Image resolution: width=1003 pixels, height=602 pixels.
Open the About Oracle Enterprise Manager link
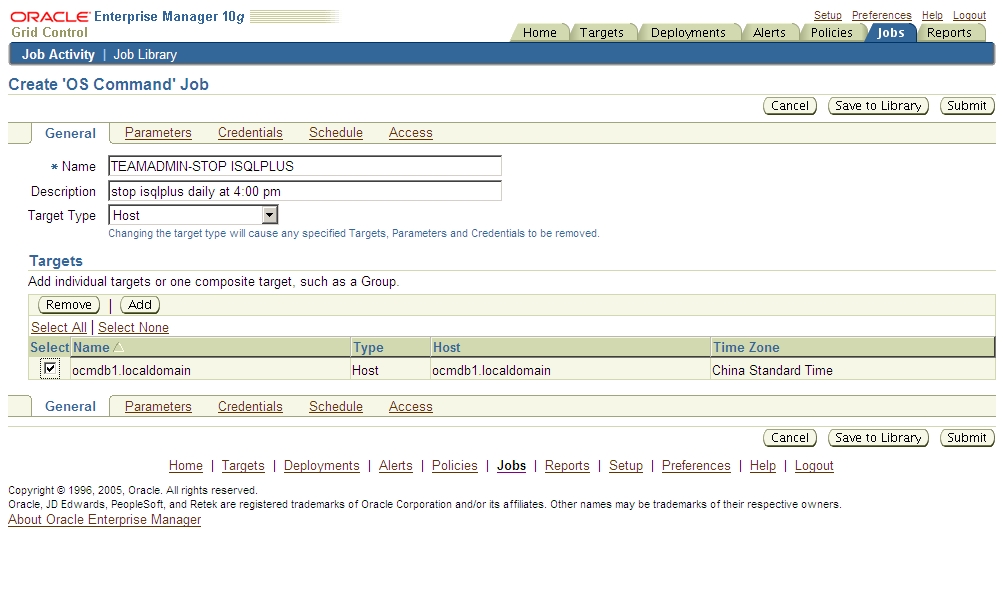[104, 519]
